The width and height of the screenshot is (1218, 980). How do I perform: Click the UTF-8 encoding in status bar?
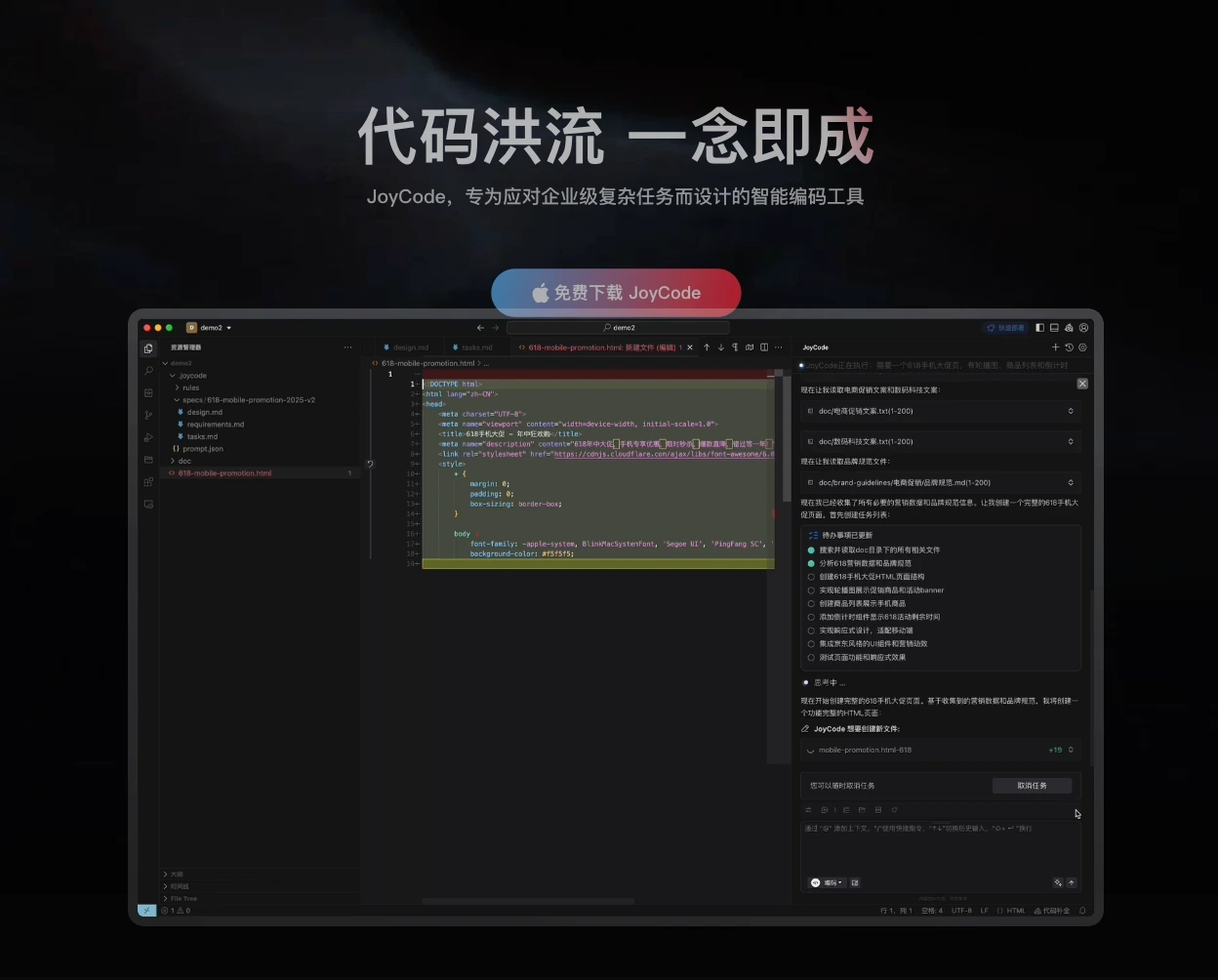pyautogui.click(x=961, y=911)
